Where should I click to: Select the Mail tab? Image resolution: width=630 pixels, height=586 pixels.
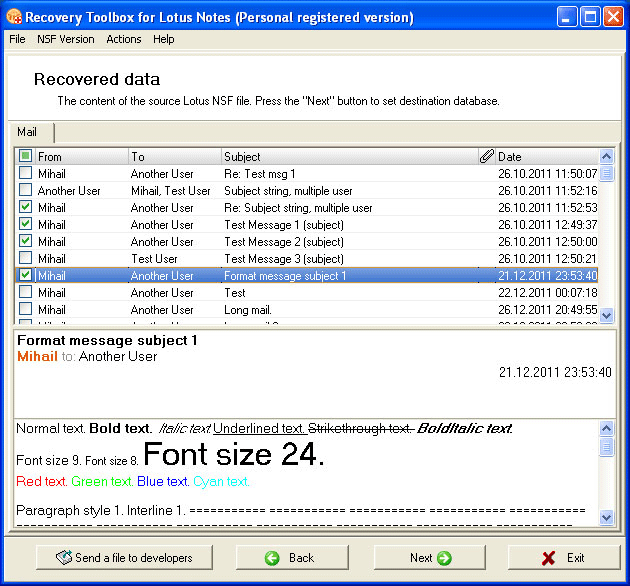31,132
